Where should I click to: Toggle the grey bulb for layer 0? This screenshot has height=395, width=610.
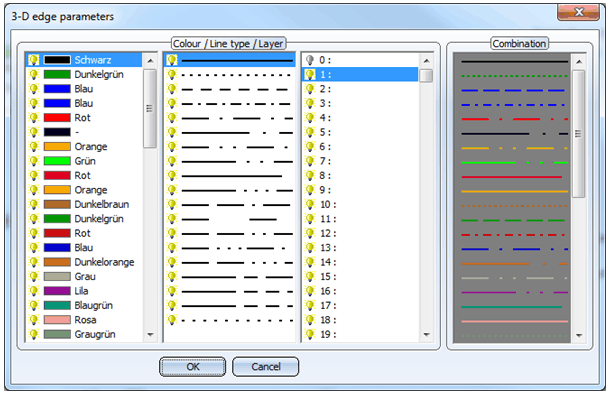pyautogui.click(x=310, y=60)
